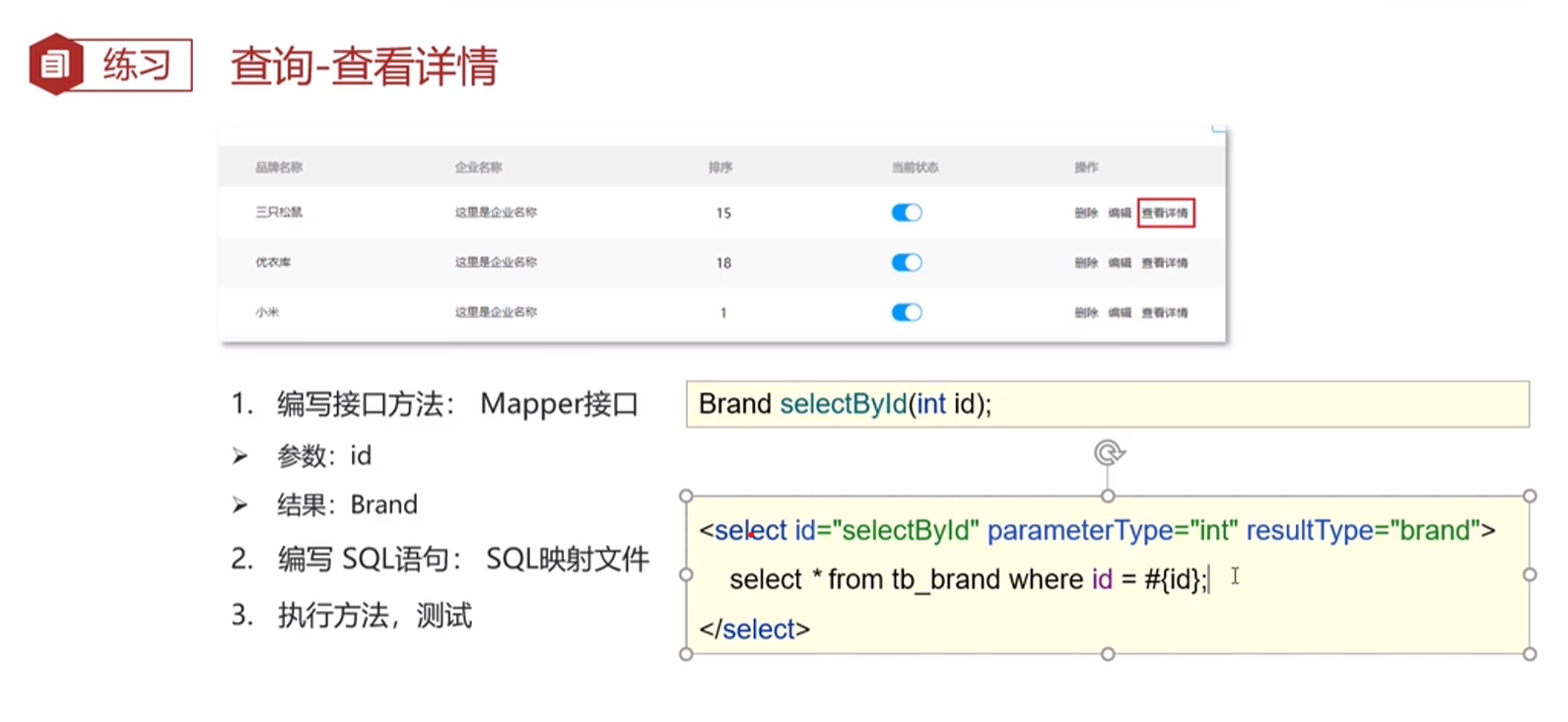The image size is (1568, 722).
Task: Toggle the status switch for 优衣库
Action: point(906,263)
